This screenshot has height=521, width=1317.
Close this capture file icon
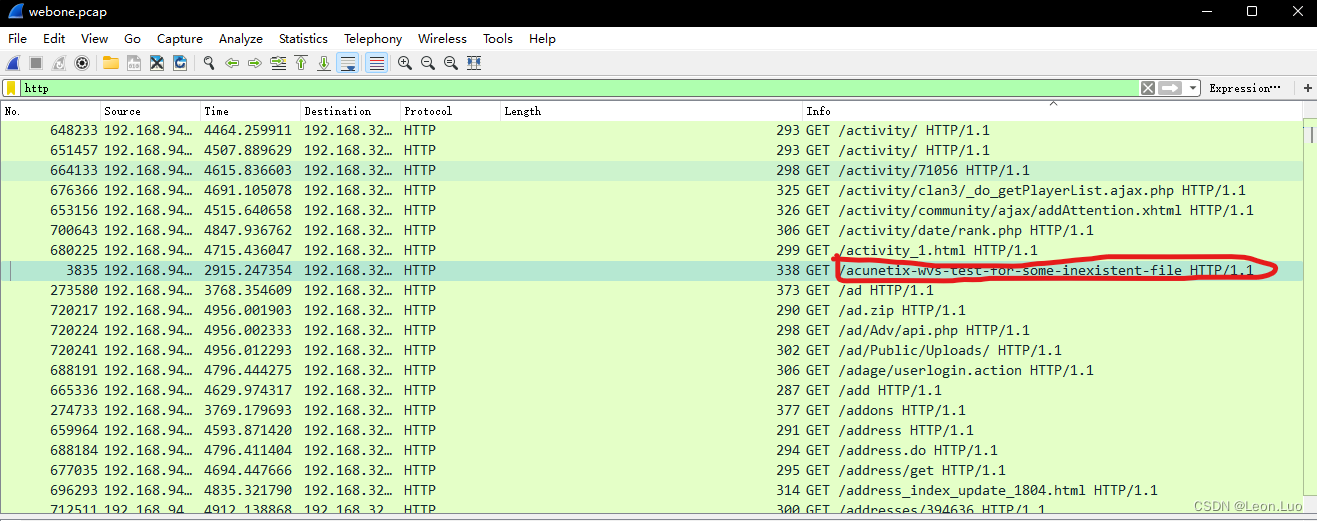(157, 63)
